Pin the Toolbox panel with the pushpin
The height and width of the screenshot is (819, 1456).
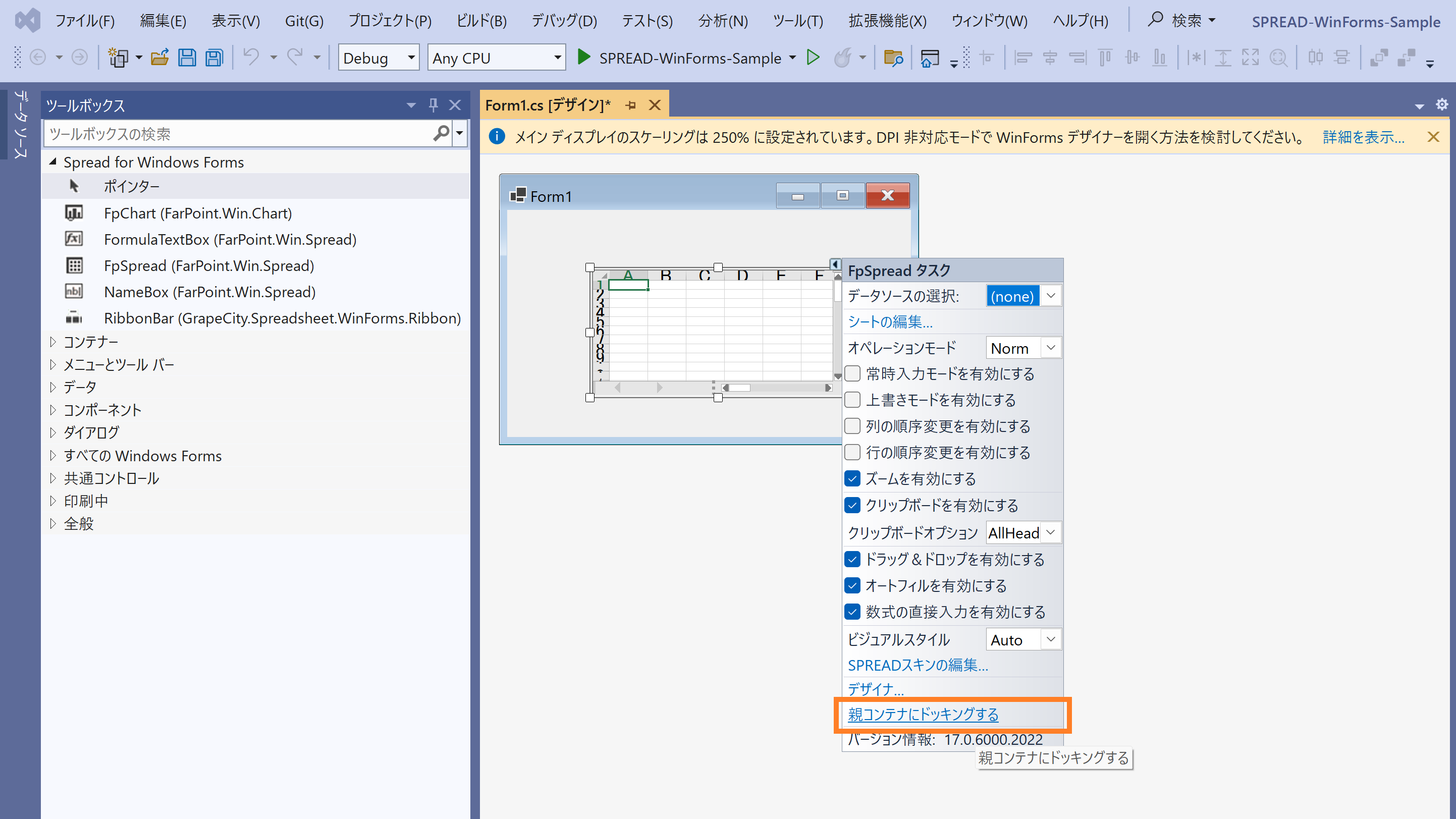pyautogui.click(x=434, y=105)
